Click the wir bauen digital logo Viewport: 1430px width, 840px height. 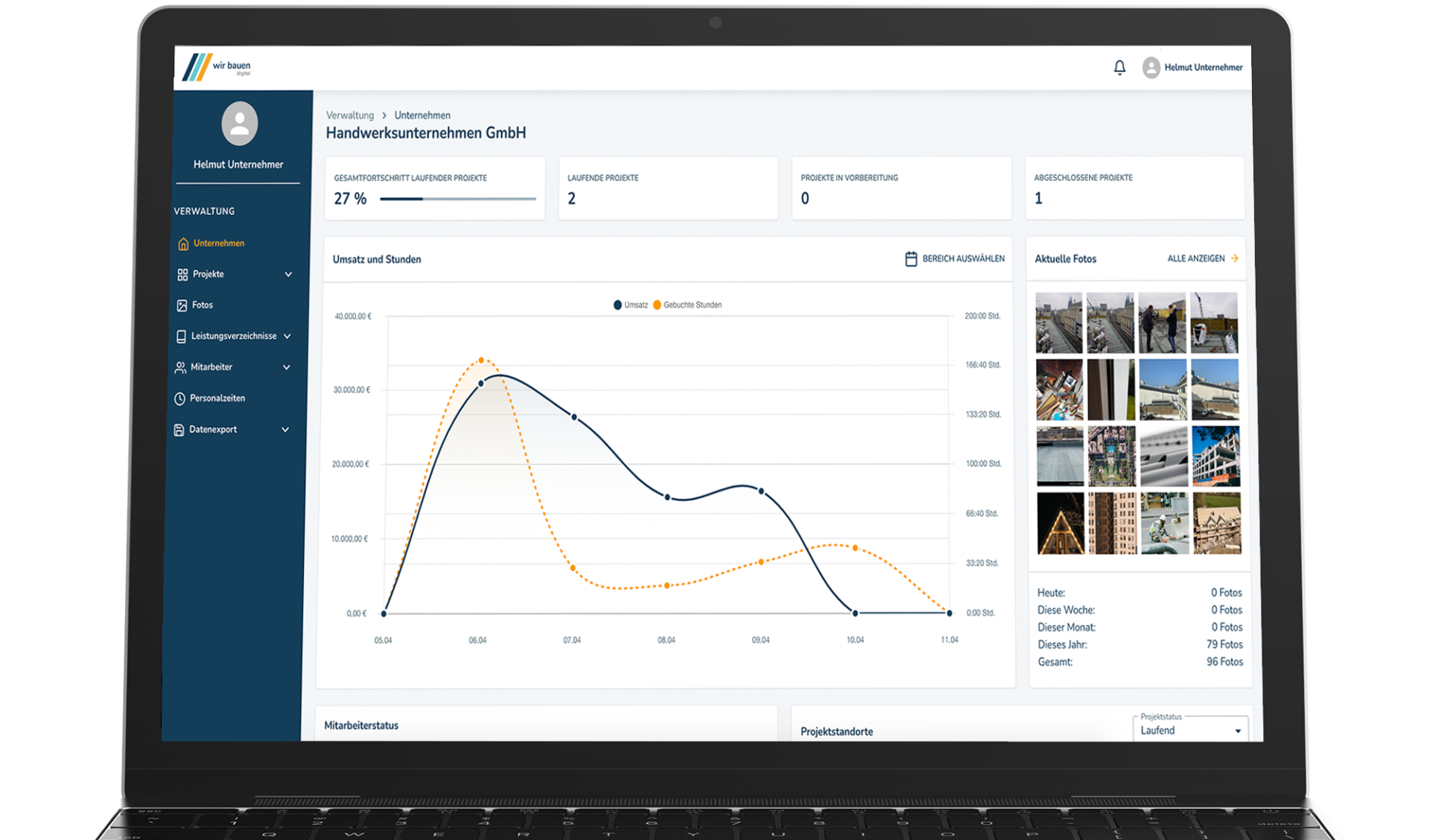click(x=217, y=67)
